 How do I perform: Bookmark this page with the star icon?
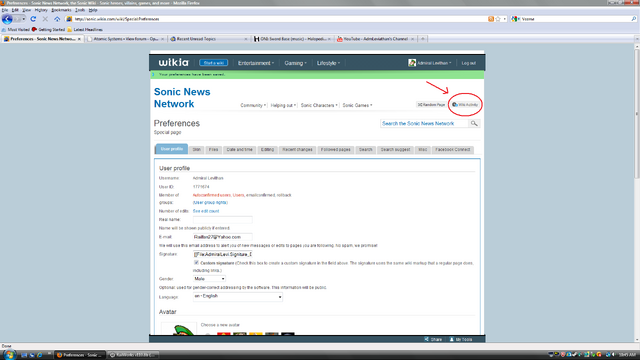tap(498, 19)
